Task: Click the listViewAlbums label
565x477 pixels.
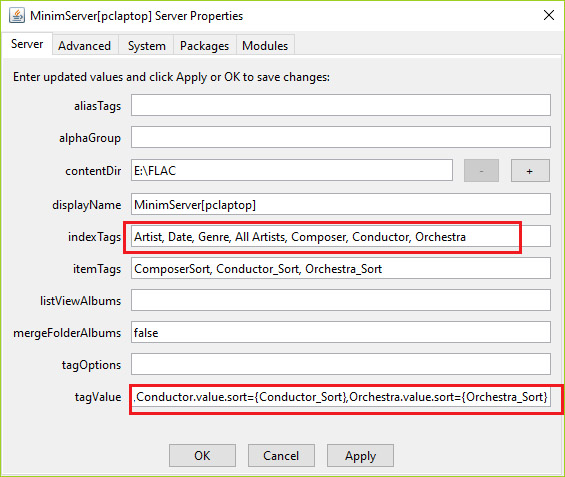Action: tap(81, 301)
